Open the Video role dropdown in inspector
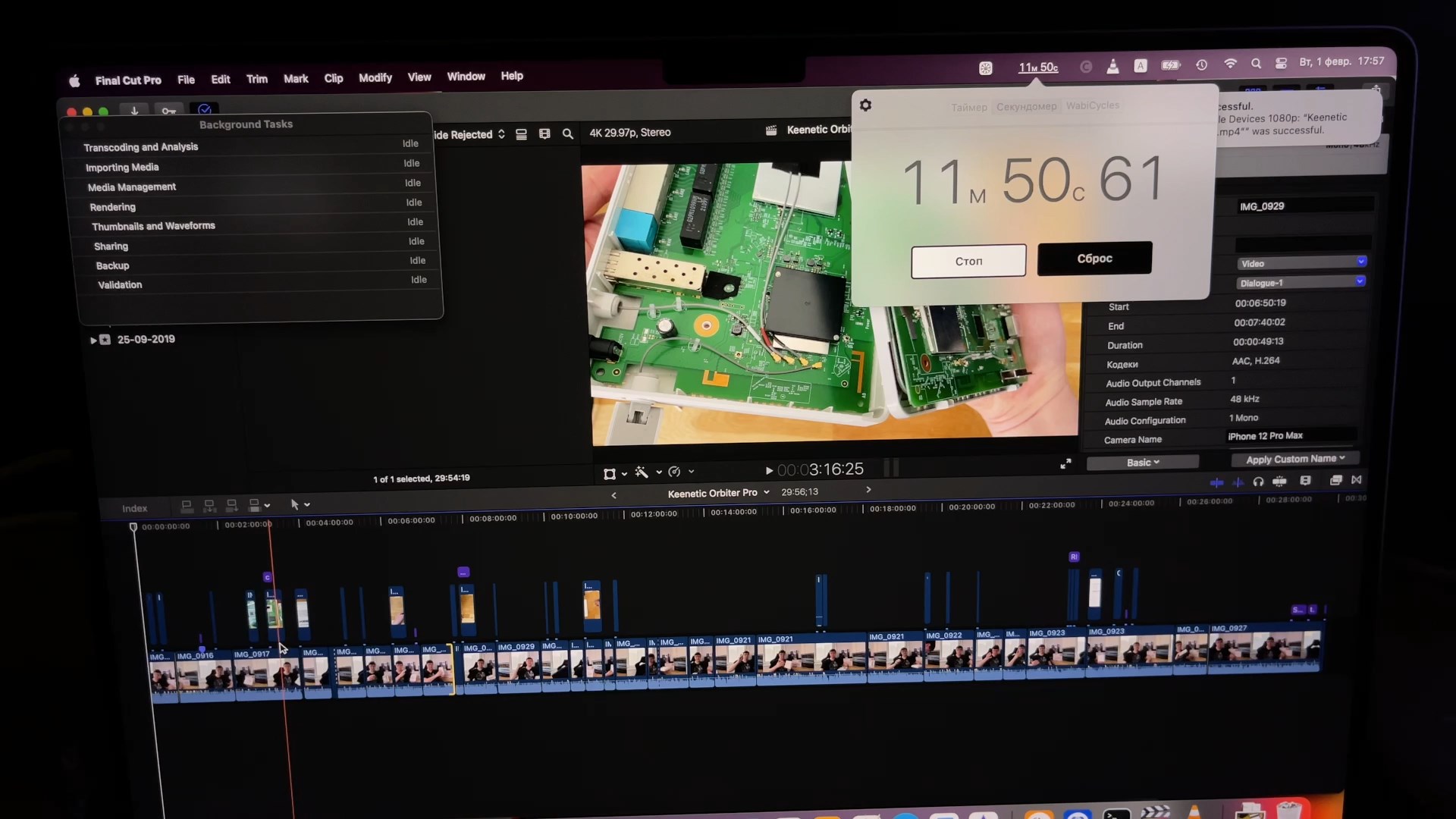The image size is (1456, 819). (x=1301, y=263)
